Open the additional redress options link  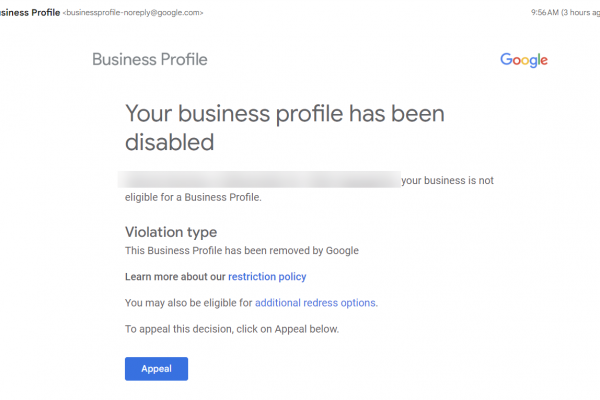coord(316,302)
